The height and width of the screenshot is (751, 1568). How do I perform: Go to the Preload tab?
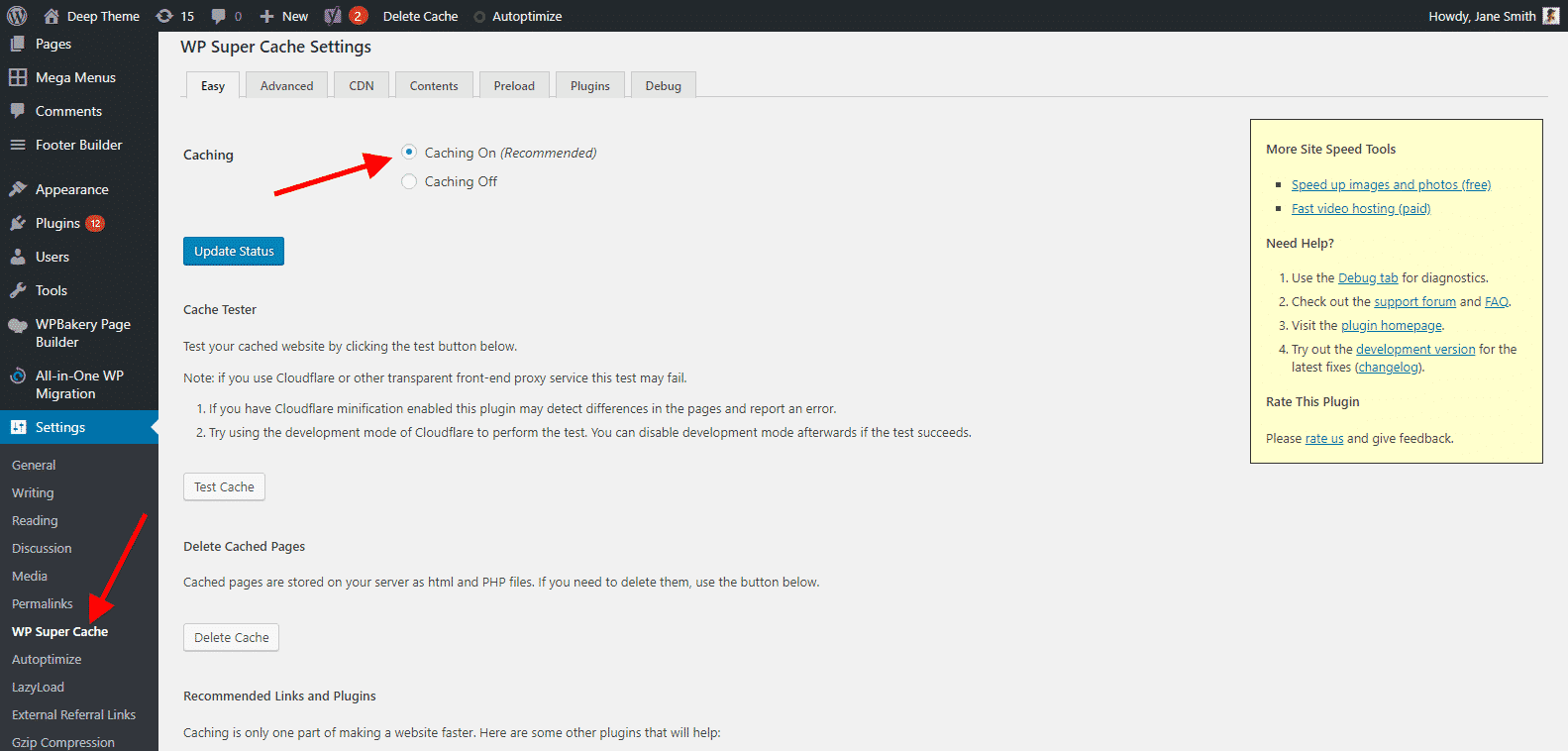[514, 85]
